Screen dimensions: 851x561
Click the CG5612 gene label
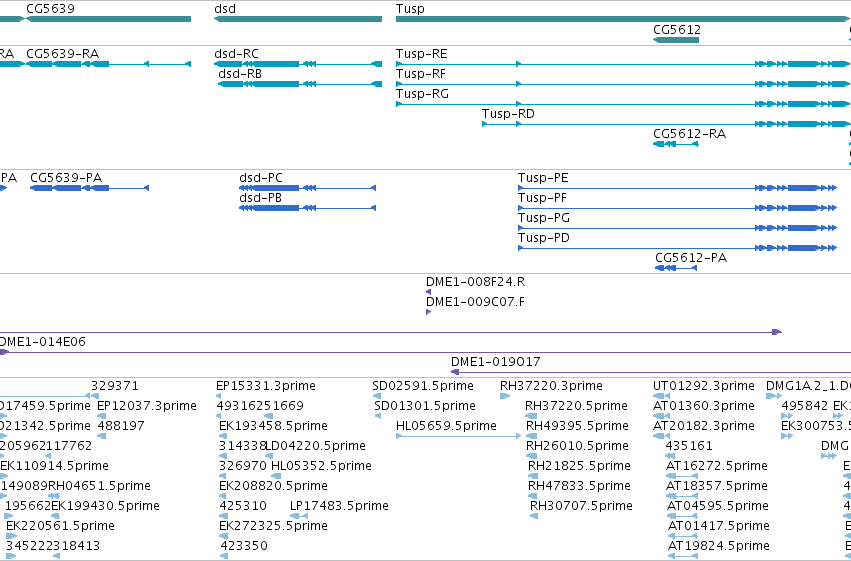pos(677,29)
